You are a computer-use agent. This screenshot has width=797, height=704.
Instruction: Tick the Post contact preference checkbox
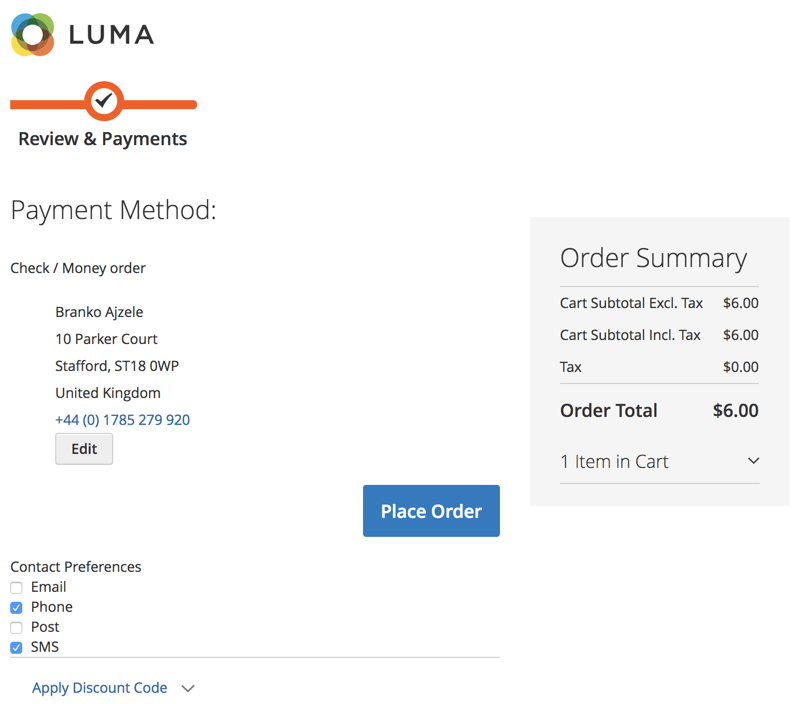click(x=16, y=628)
